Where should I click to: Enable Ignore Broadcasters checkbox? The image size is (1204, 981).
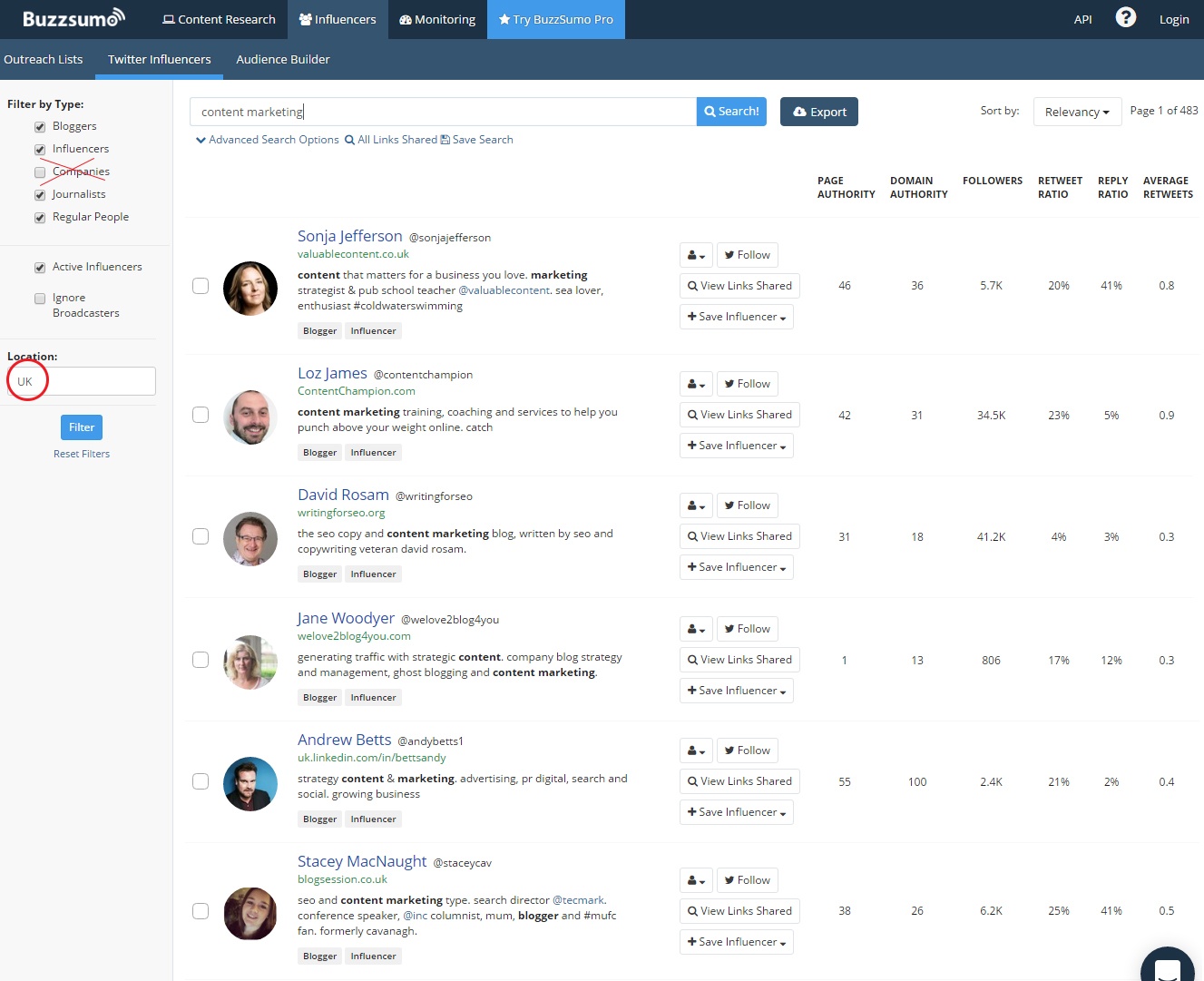click(40, 299)
